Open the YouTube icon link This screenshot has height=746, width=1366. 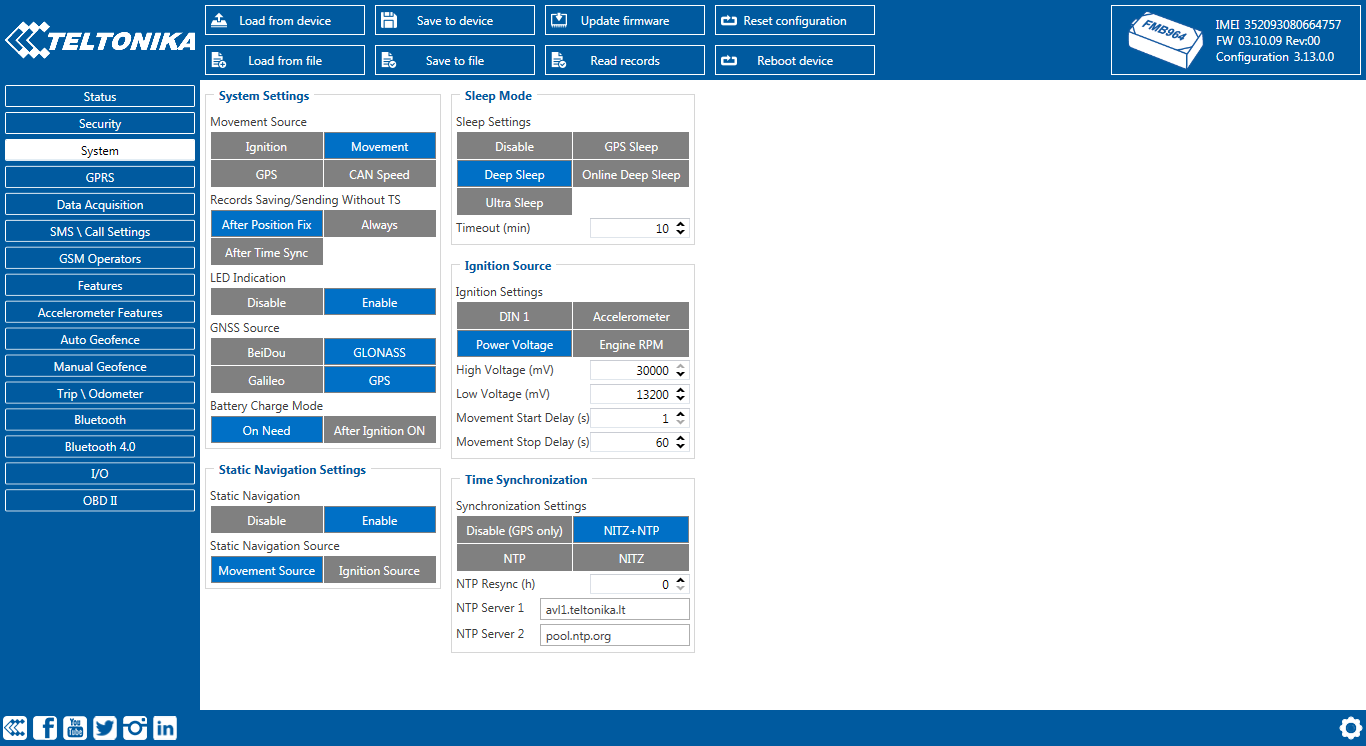[x=75, y=728]
